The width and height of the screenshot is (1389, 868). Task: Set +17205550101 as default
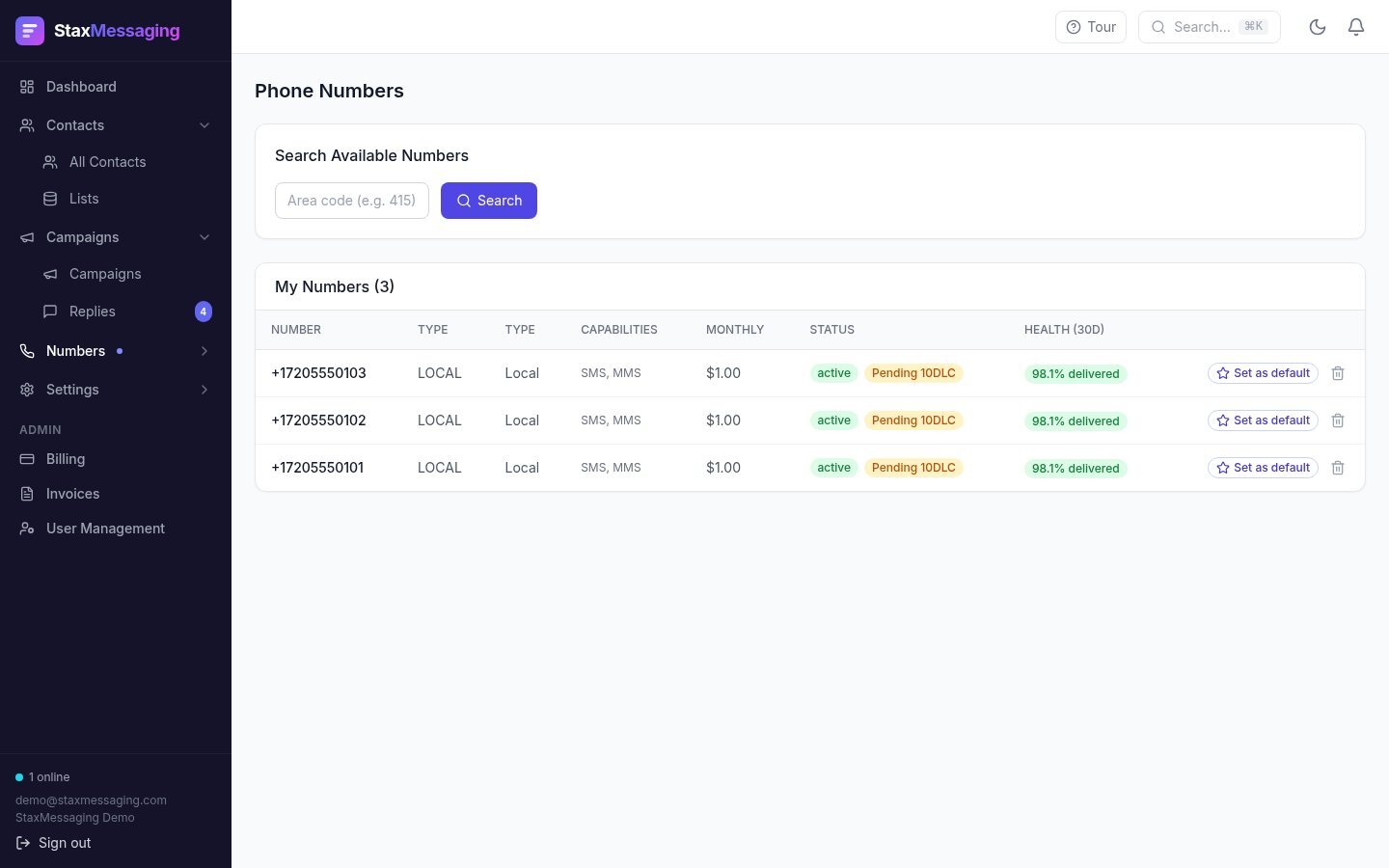[x=1263, y=468]
